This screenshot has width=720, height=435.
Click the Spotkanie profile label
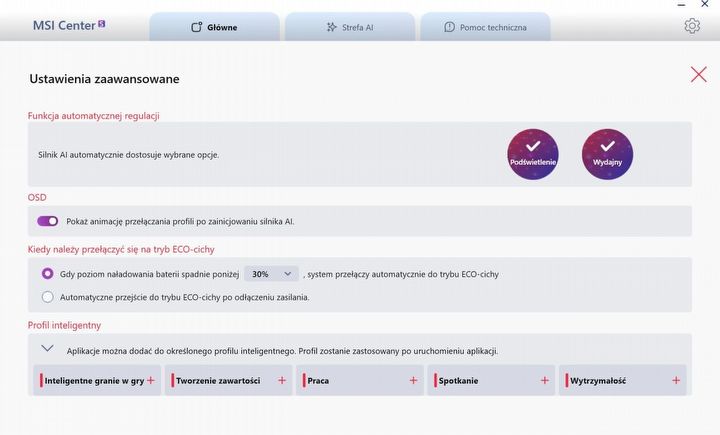point(458,381)
